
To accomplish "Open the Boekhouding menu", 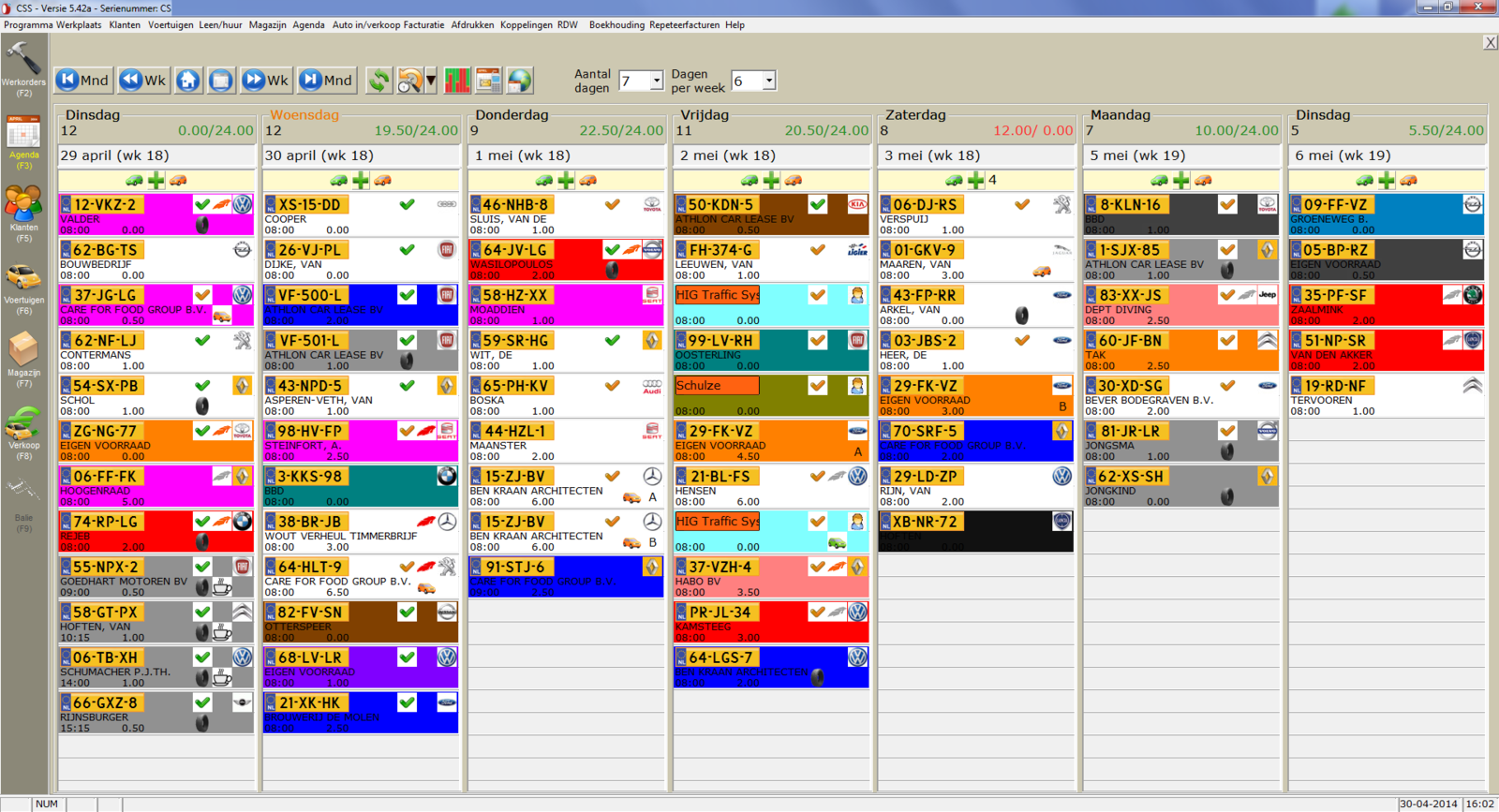I will (616, 25).
